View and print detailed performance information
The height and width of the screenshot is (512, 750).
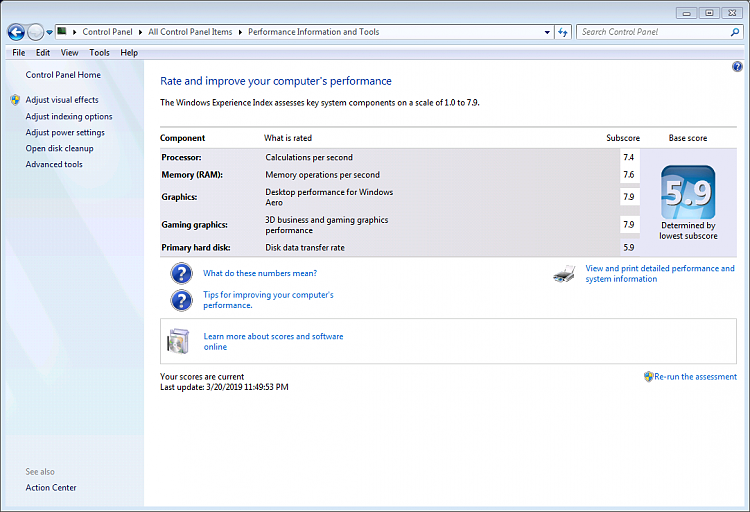click(660, 274)
